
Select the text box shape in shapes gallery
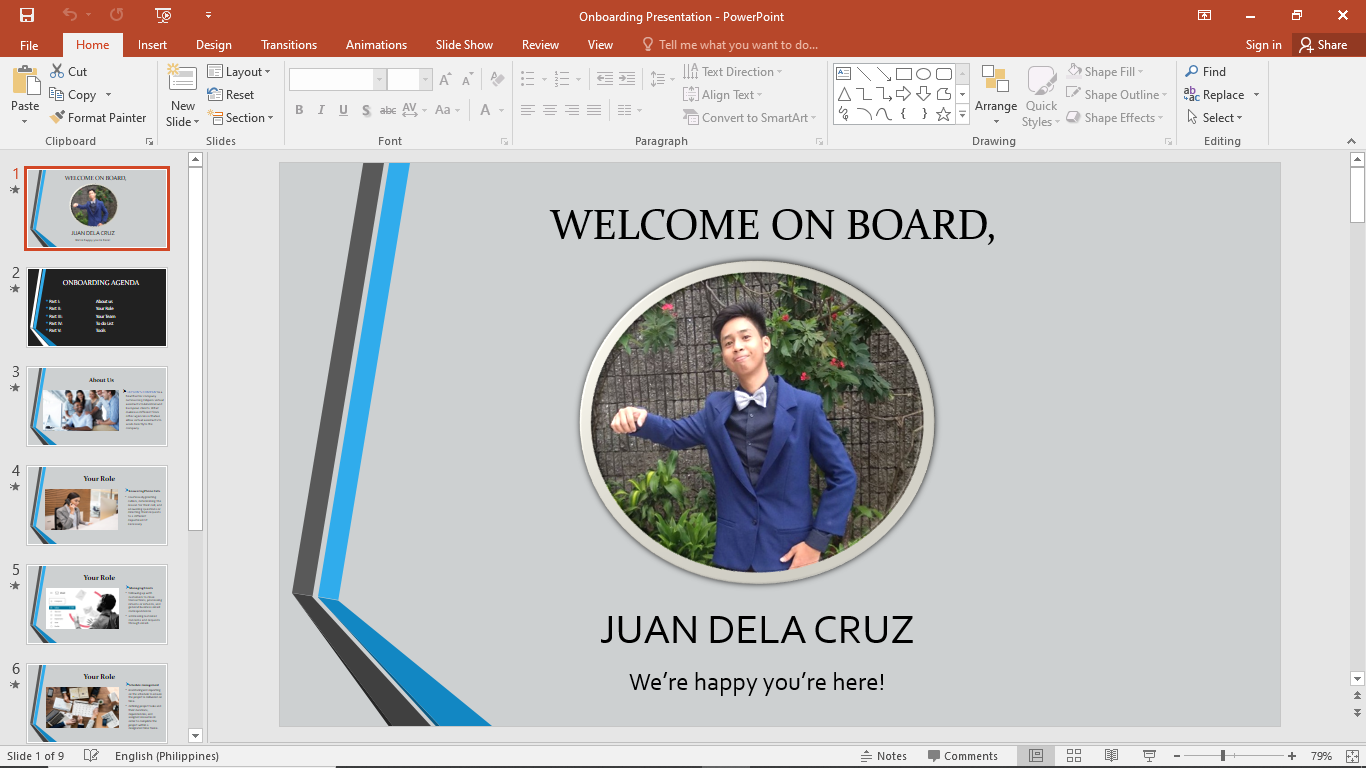[x=843, y=74]
